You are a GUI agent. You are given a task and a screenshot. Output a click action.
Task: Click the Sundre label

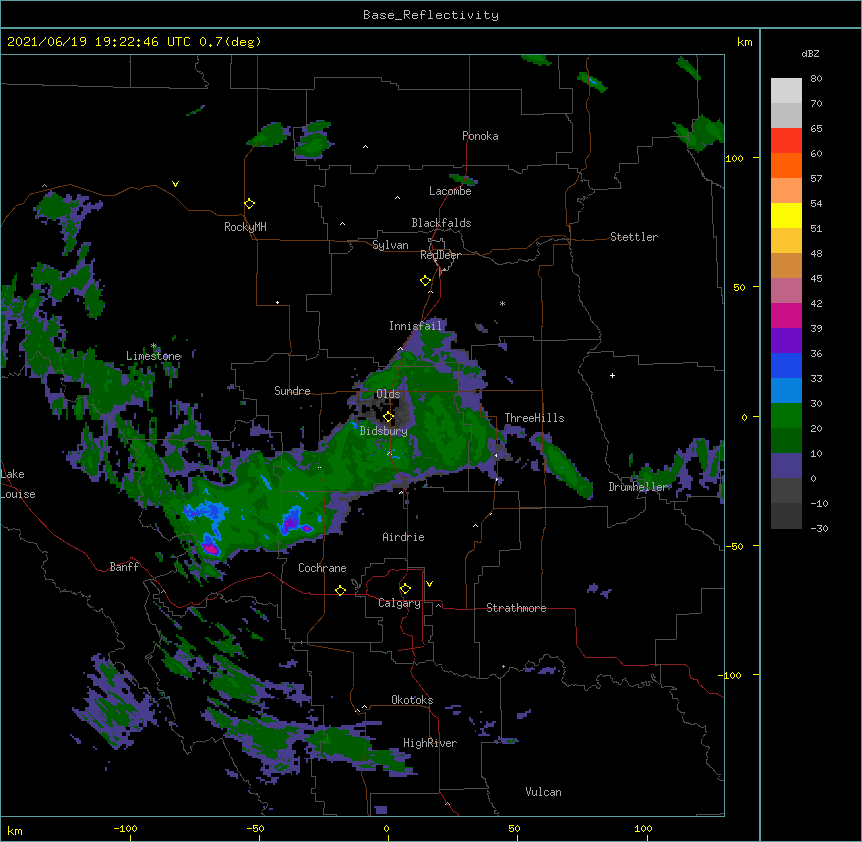tap(292, 391)
